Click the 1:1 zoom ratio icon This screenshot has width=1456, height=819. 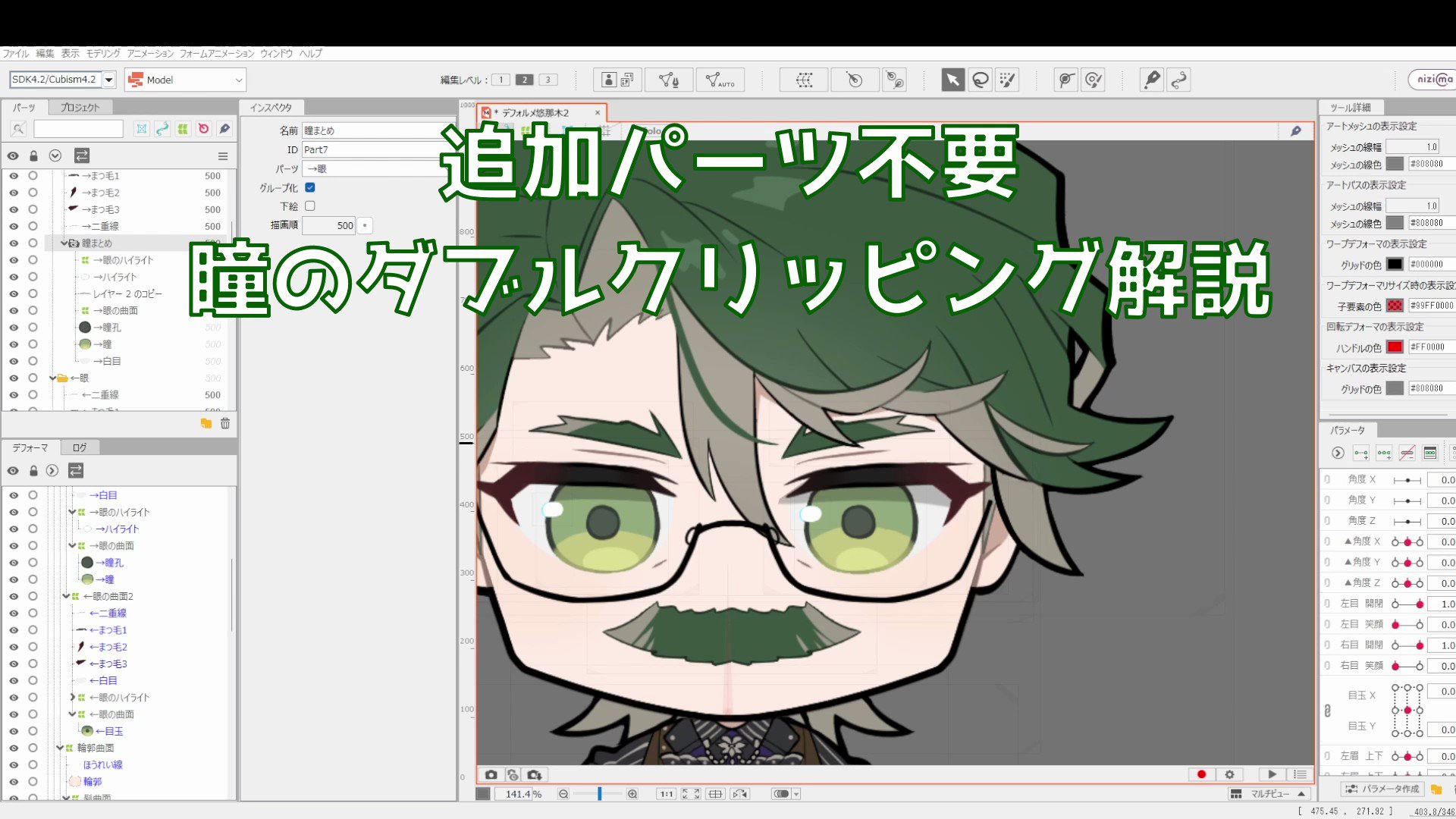pos(667,793)
